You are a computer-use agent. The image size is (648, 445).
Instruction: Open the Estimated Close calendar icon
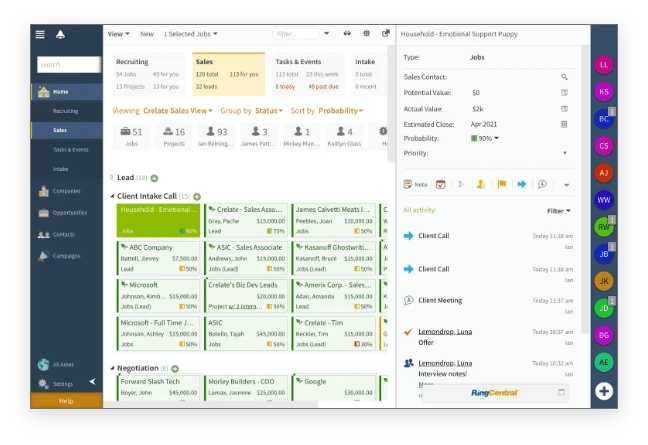point(564,124)
